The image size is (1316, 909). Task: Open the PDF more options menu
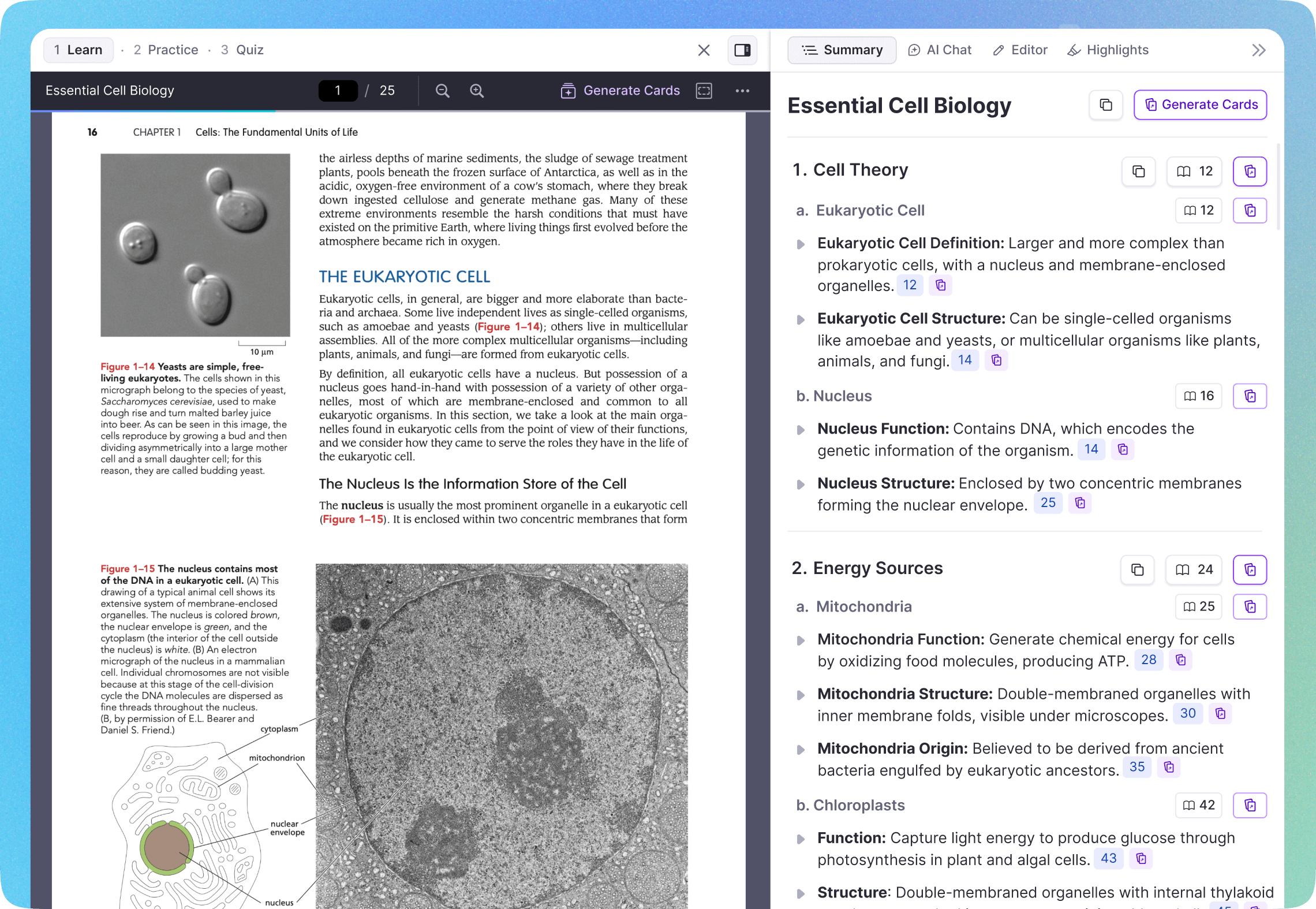click(742, 91)
